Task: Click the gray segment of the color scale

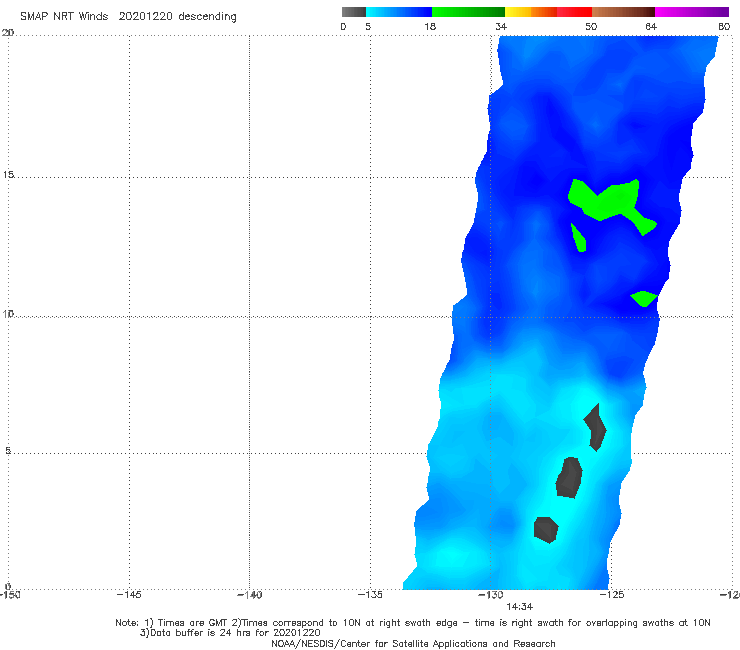Action: [354, 12]
